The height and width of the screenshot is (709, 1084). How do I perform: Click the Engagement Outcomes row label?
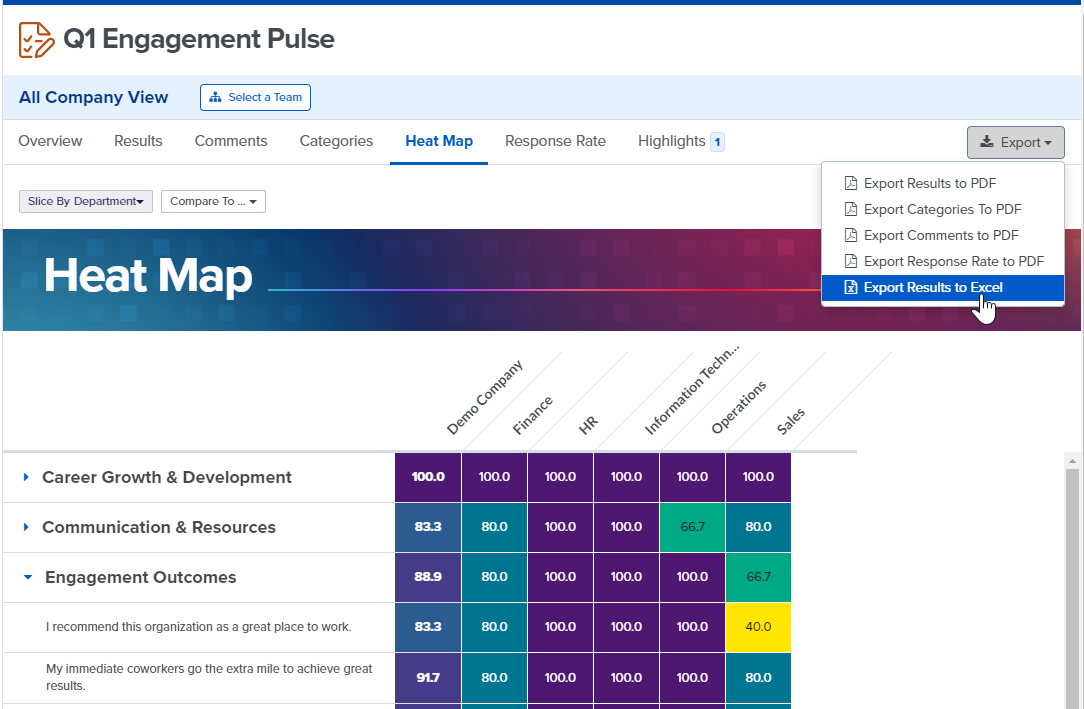pos(140,577)
